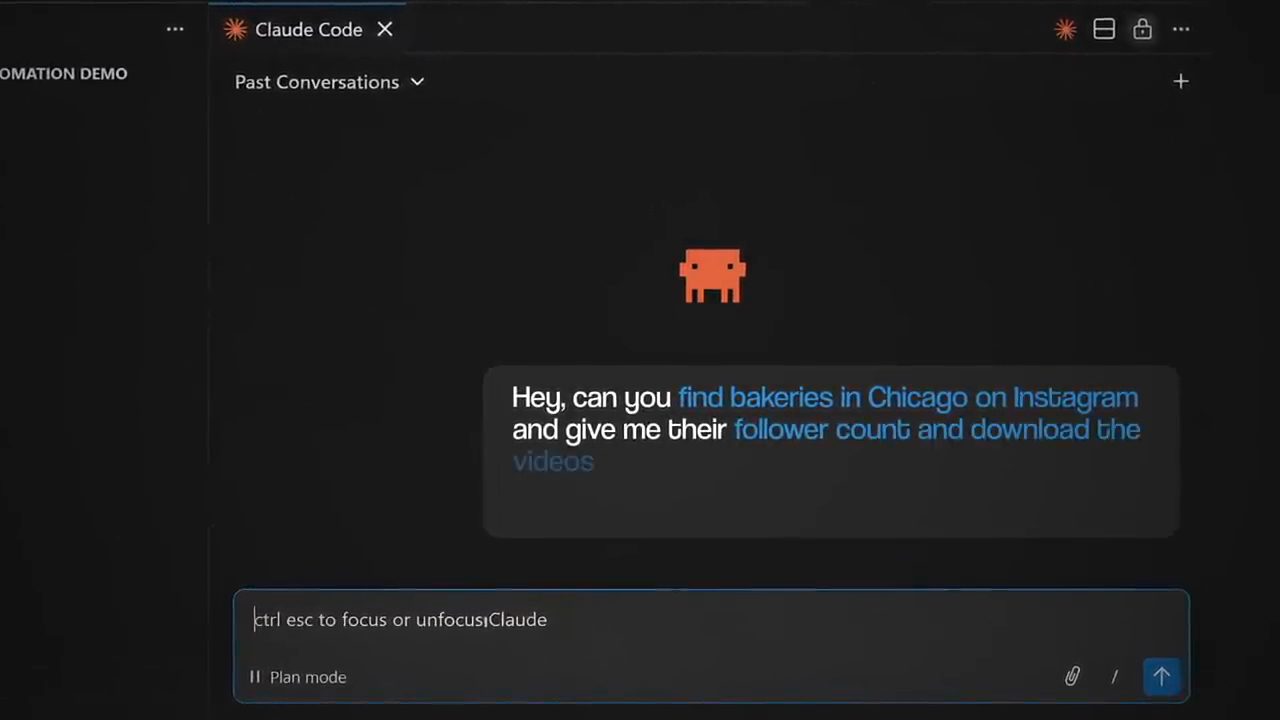Click the Claude starburst icon on the tab
The height and width of the screenshot is (720, 1280).
(x=235, y=30)
